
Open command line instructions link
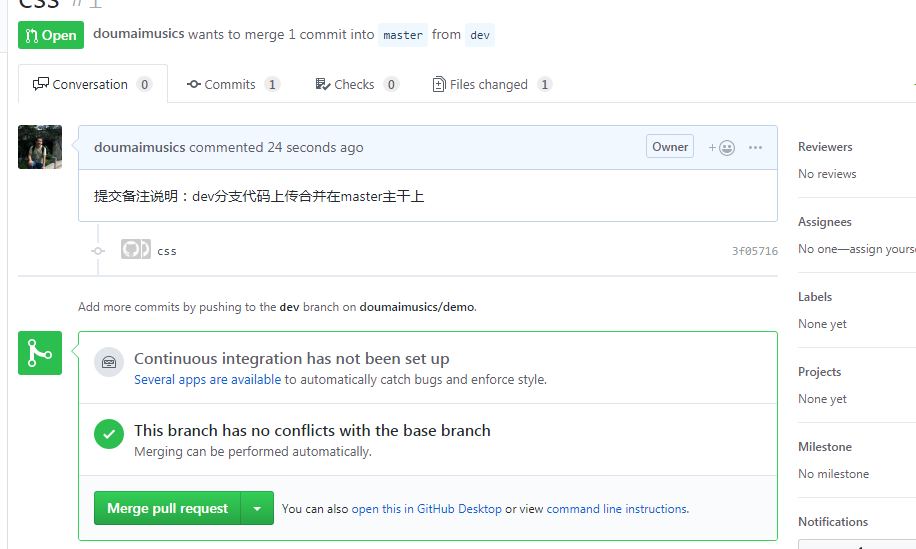[616, 509]
